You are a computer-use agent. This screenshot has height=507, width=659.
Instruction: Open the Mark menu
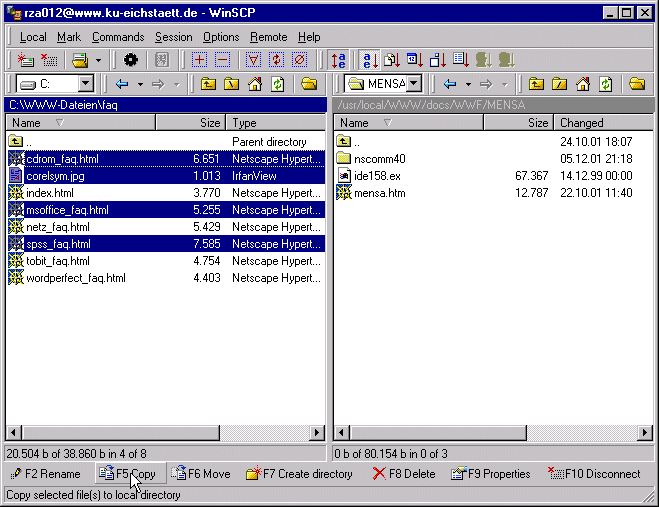(69, 37)
